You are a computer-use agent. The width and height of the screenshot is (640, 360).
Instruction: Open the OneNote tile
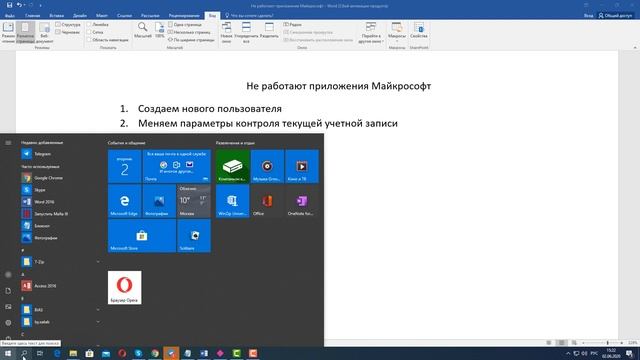tap(302, 201)
